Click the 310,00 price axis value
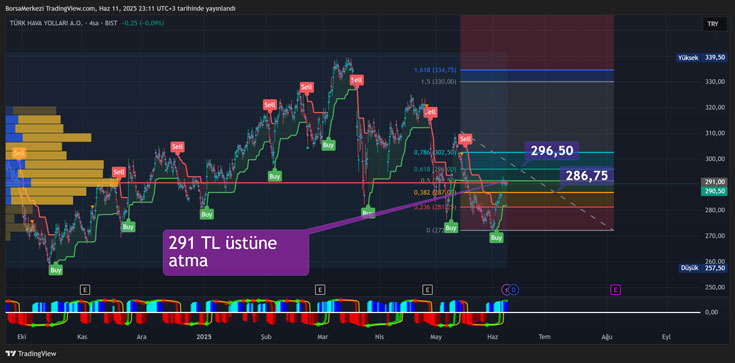The height and width of the screenshot is (363, 735). coord(715,133)
